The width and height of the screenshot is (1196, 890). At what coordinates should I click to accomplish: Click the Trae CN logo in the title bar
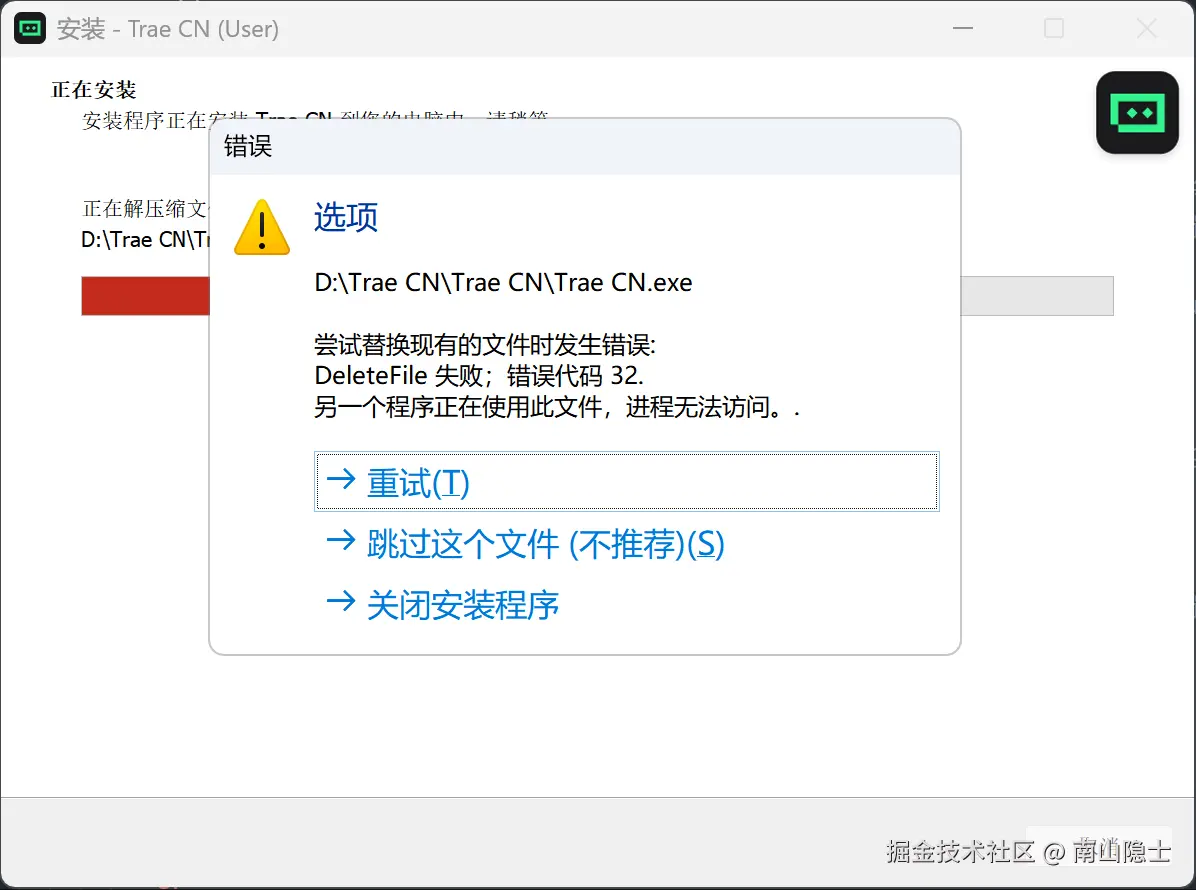[29, 28]
